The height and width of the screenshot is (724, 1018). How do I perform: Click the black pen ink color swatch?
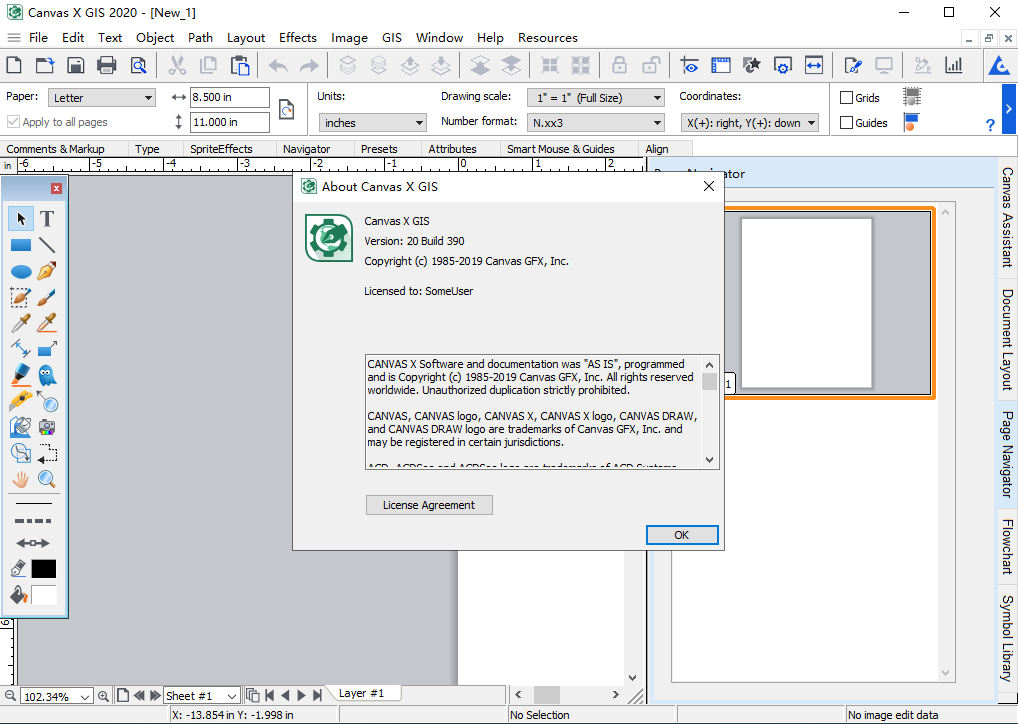point(44,569)
